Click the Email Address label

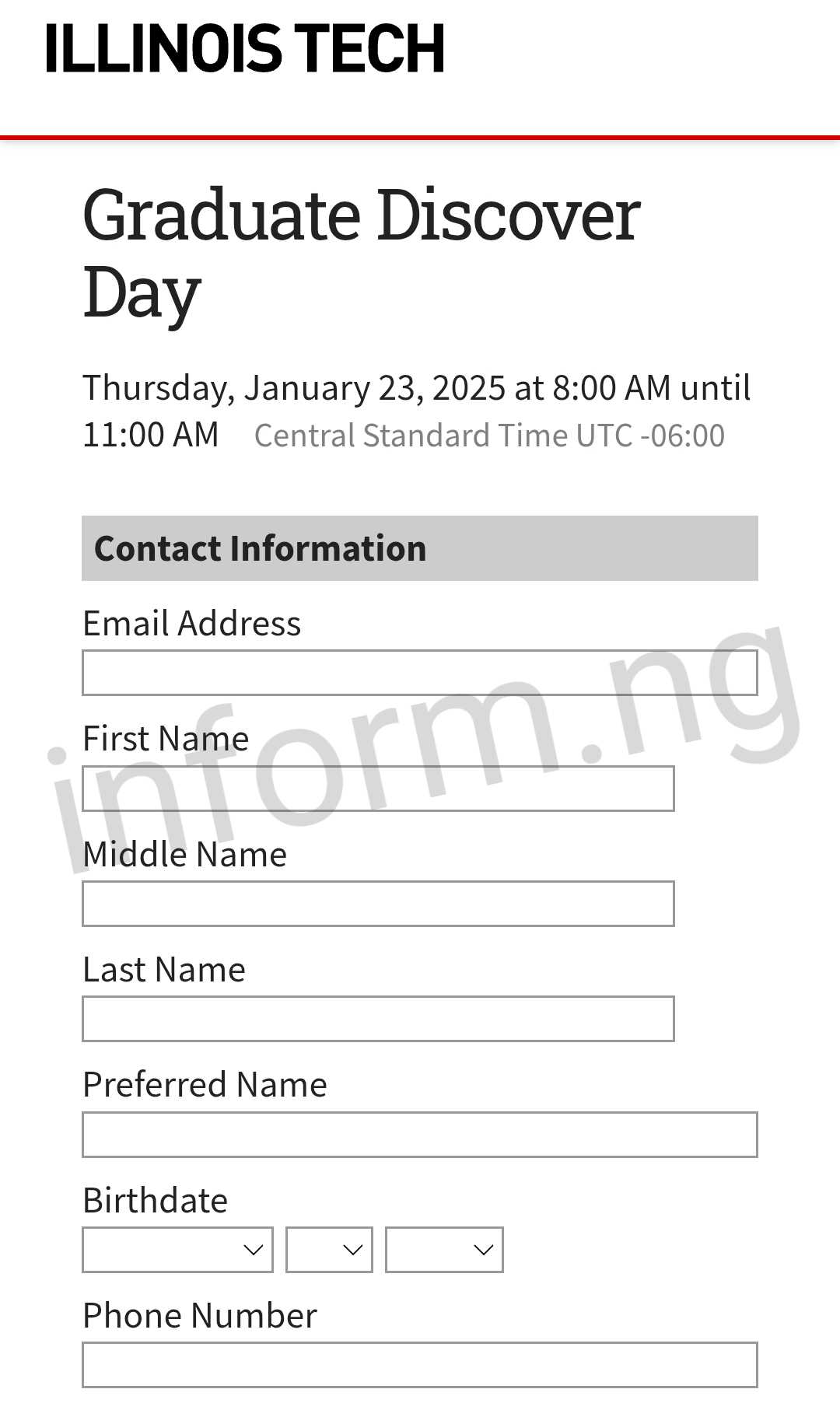[192, 624]
